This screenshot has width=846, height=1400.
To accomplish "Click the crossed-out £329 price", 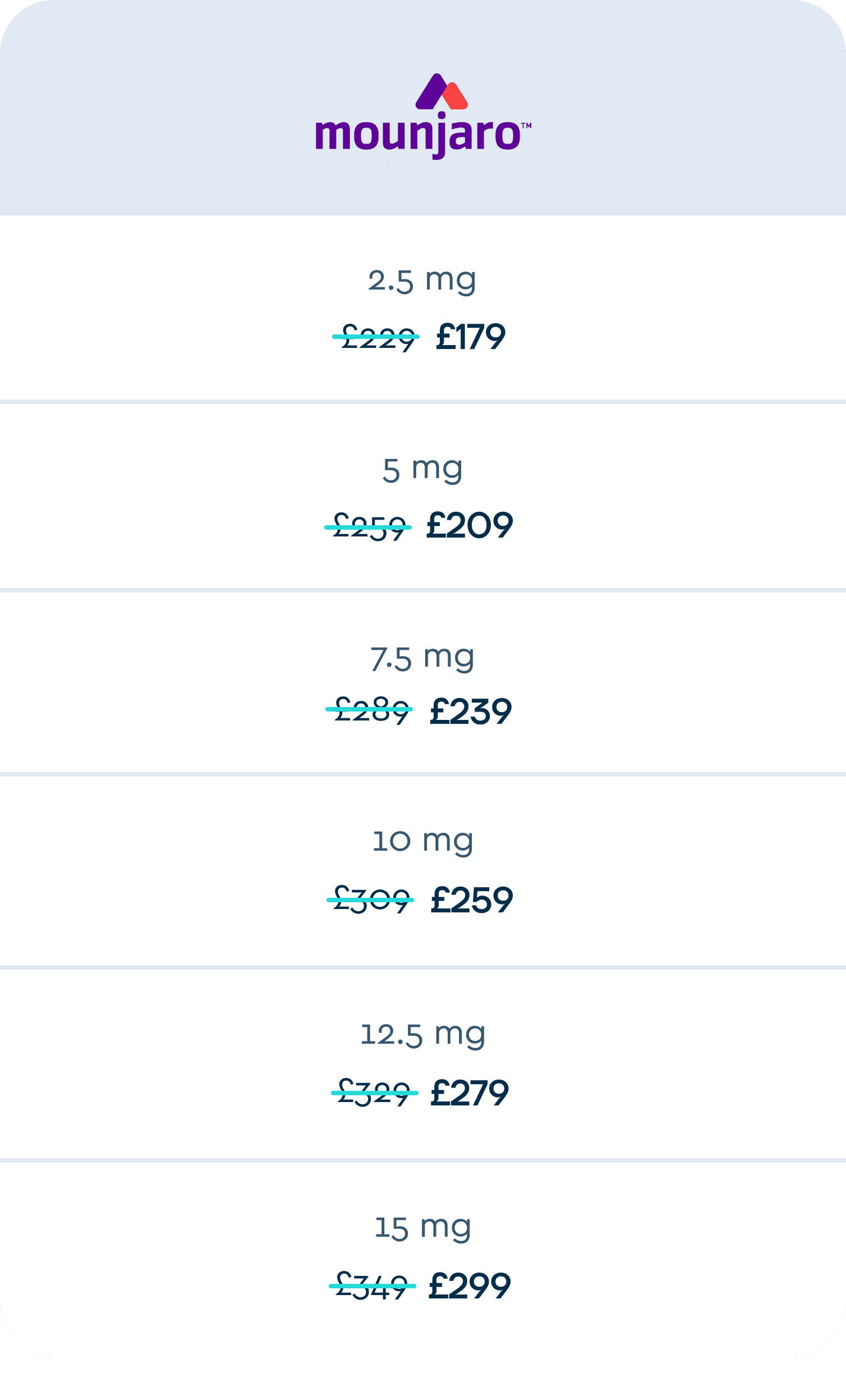I will point(374,1093).
